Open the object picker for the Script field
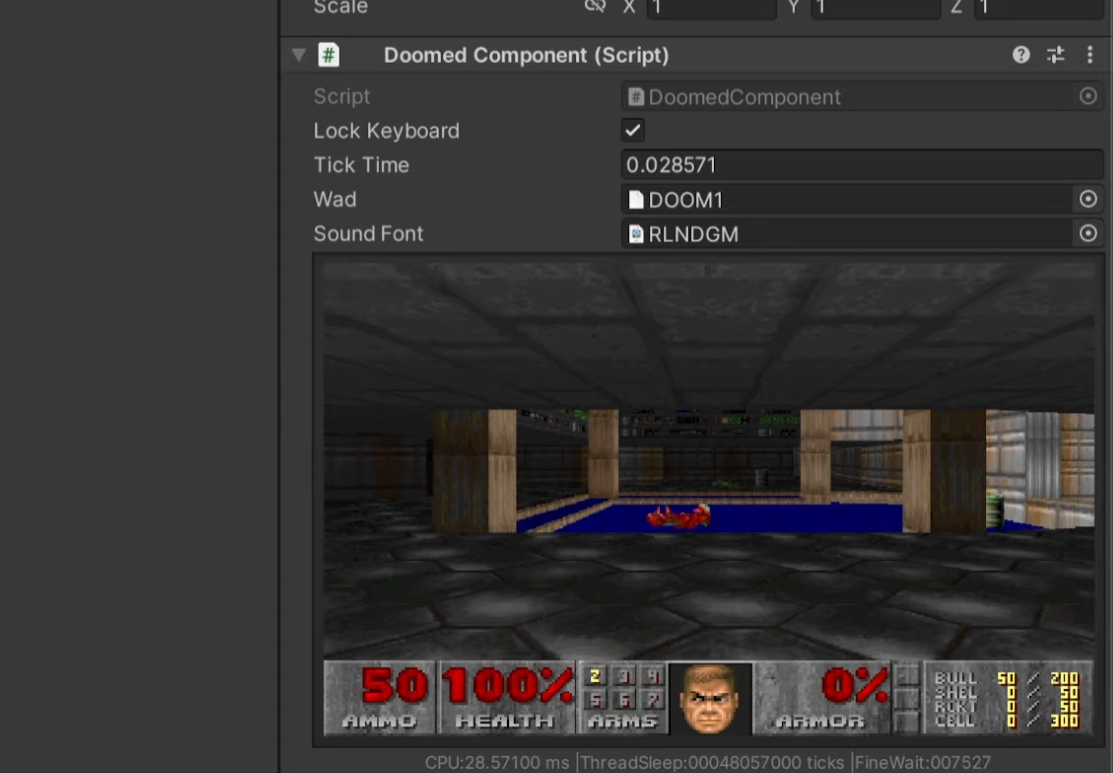 [1087, 97]
